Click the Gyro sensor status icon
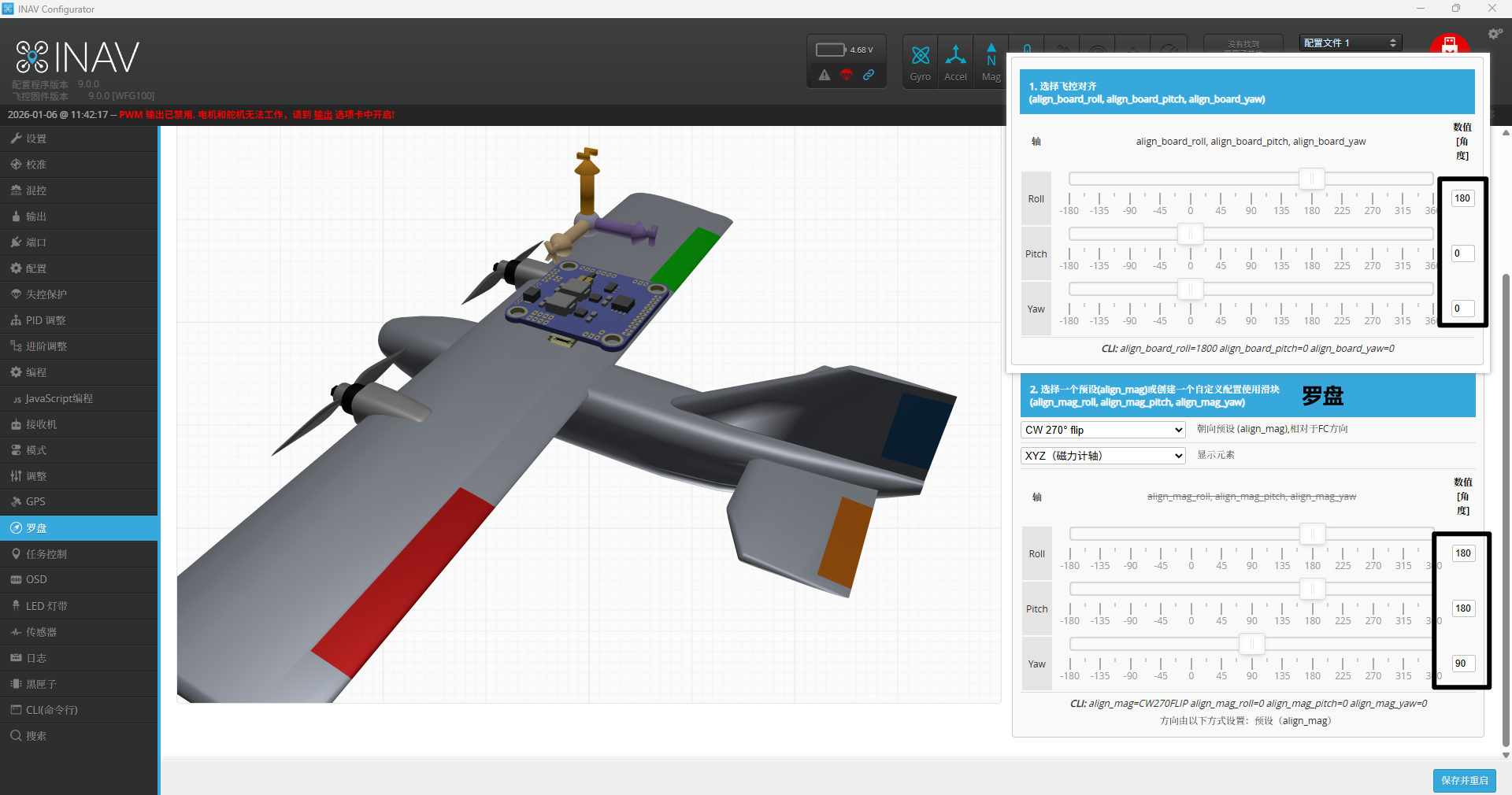 point(920,61)
